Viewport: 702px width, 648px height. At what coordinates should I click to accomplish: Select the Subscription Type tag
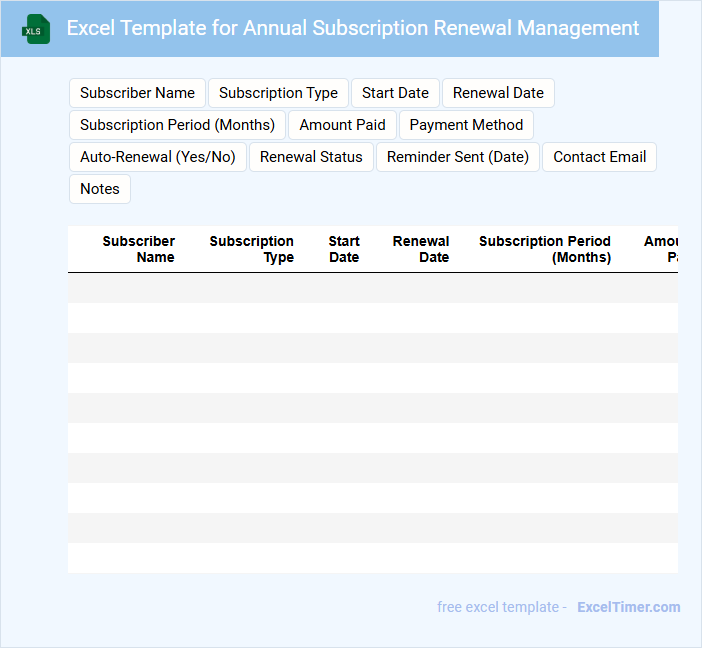click(x=278, y=93)
